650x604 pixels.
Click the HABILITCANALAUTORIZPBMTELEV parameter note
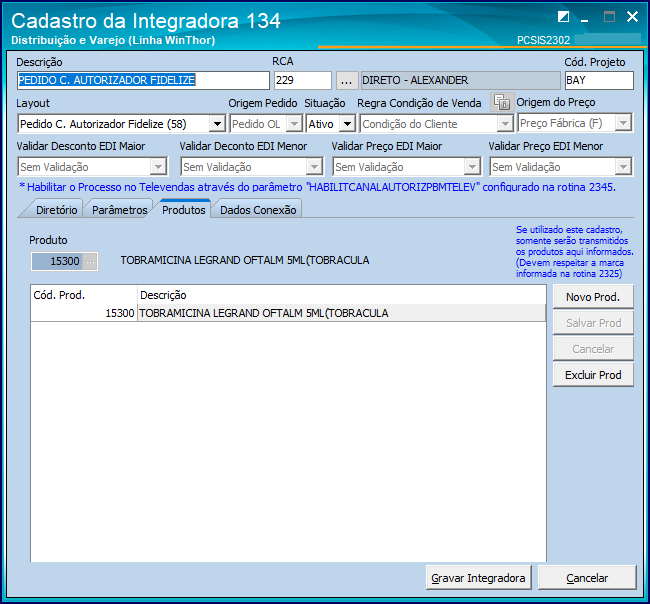tap(318, 187)
